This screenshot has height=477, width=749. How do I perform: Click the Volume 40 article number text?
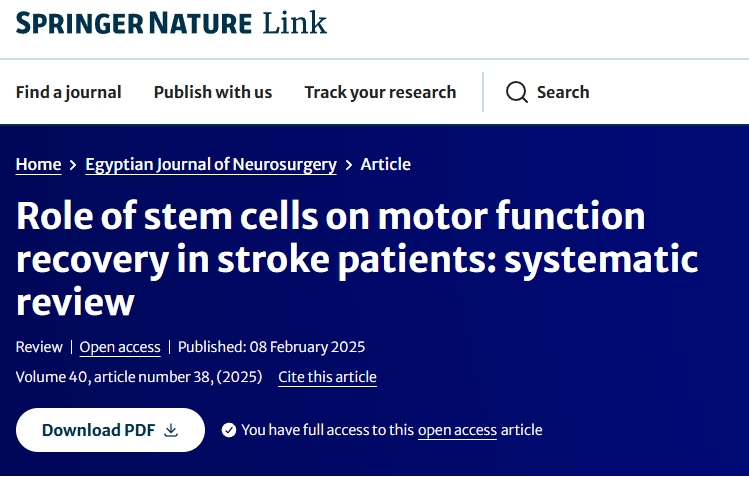pos(139,377)
